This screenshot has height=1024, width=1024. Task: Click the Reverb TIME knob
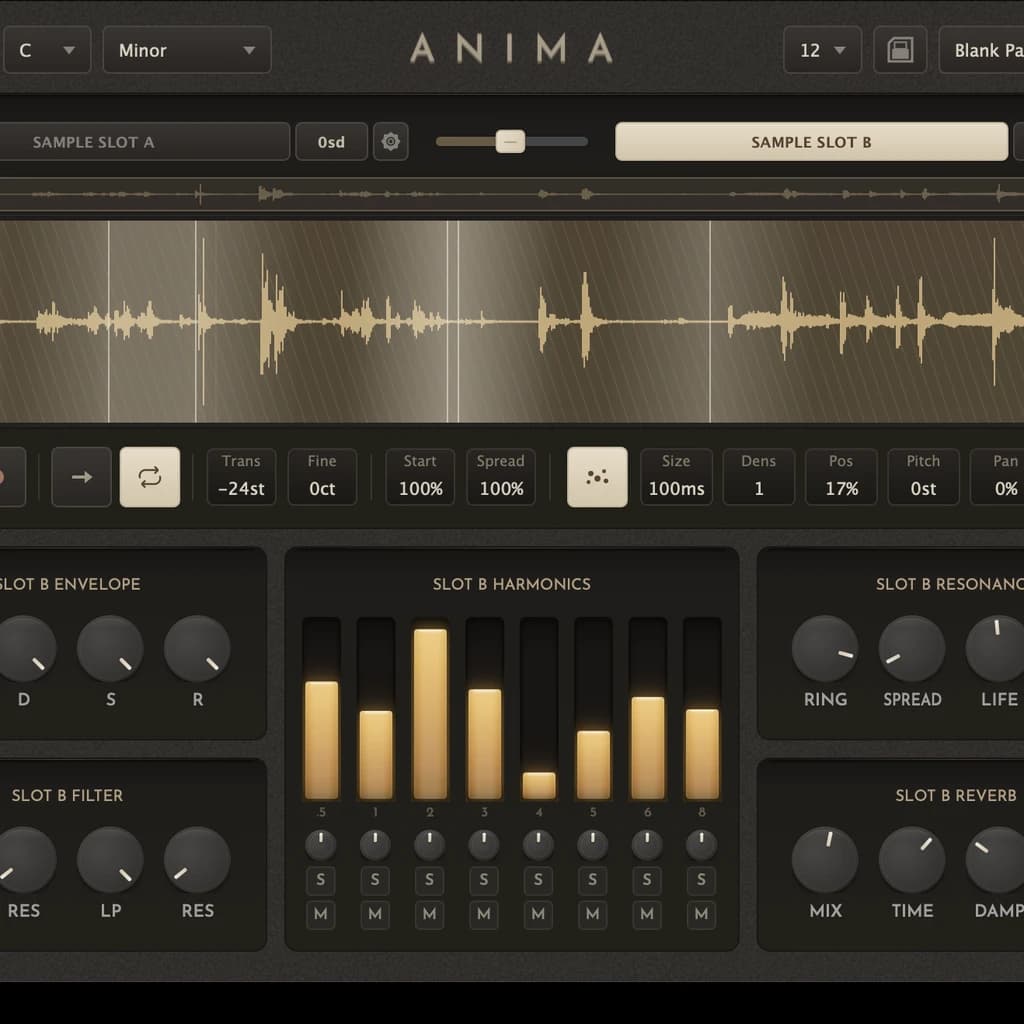pyautogui.click(x=912, y=859)
